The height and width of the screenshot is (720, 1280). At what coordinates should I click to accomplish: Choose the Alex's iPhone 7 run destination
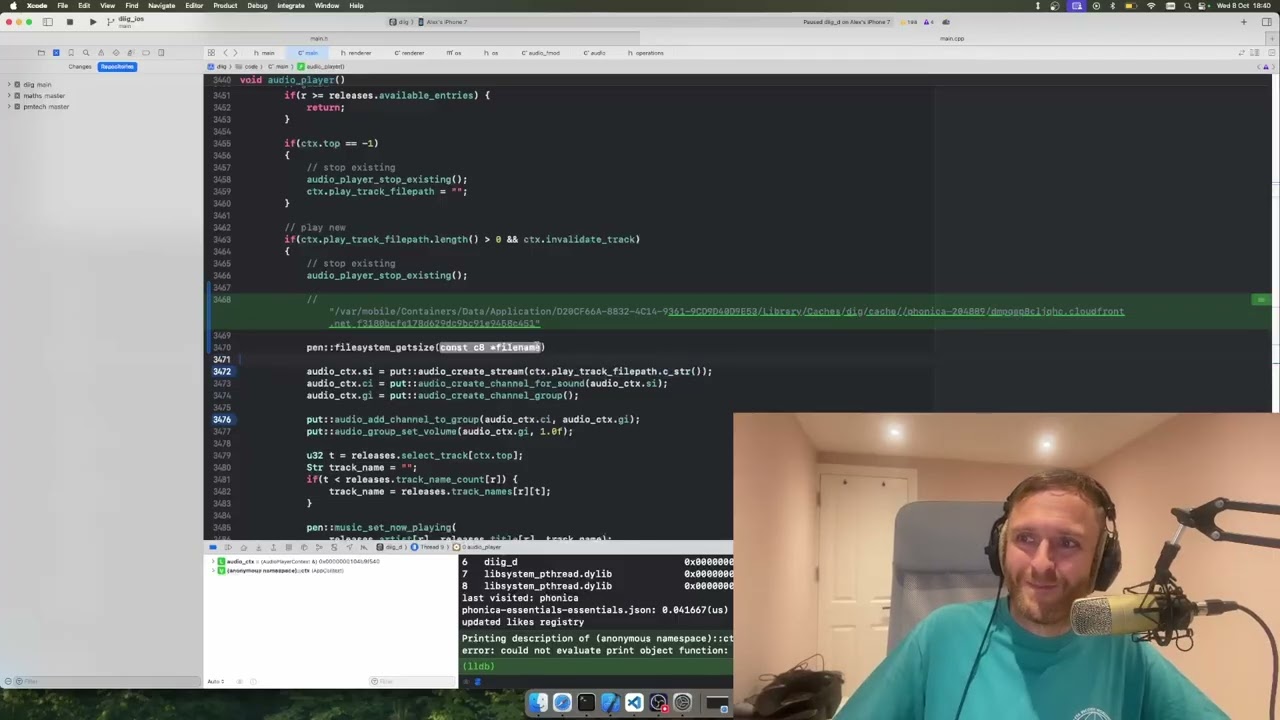coord(444,22)
